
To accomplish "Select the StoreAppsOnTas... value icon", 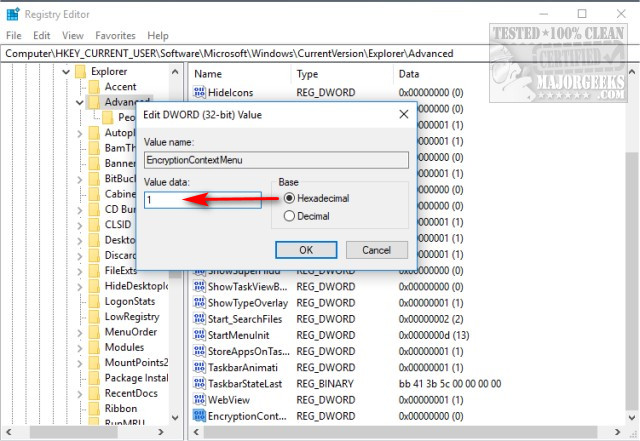I will coord(199,351).
